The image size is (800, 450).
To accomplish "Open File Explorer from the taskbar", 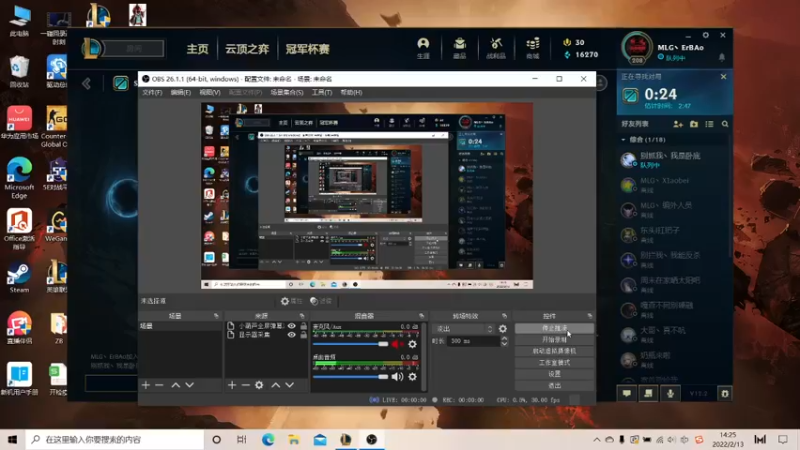I will click(x=294, y=439).
